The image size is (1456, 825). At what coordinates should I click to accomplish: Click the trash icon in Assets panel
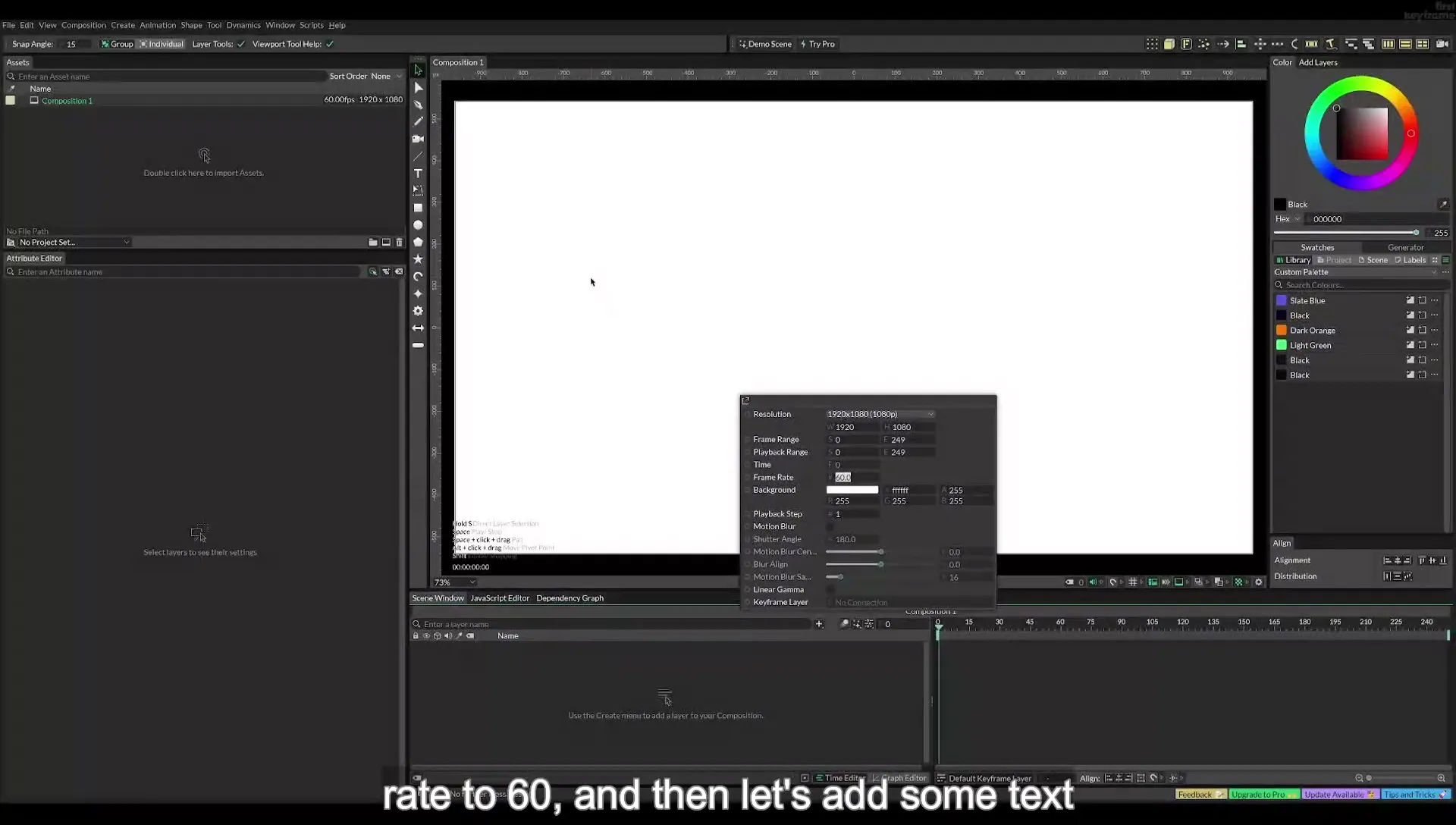pyautogui.click(x=400, y=243)
